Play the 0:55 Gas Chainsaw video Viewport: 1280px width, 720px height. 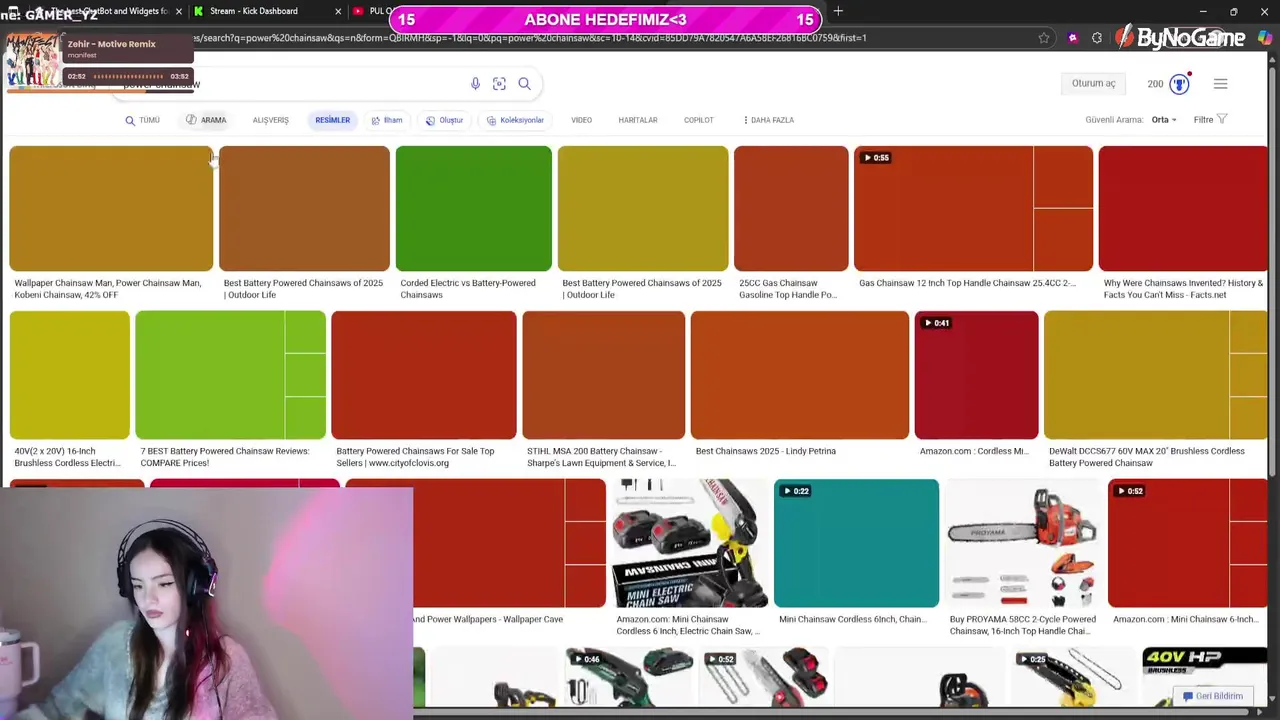point(973,208)
